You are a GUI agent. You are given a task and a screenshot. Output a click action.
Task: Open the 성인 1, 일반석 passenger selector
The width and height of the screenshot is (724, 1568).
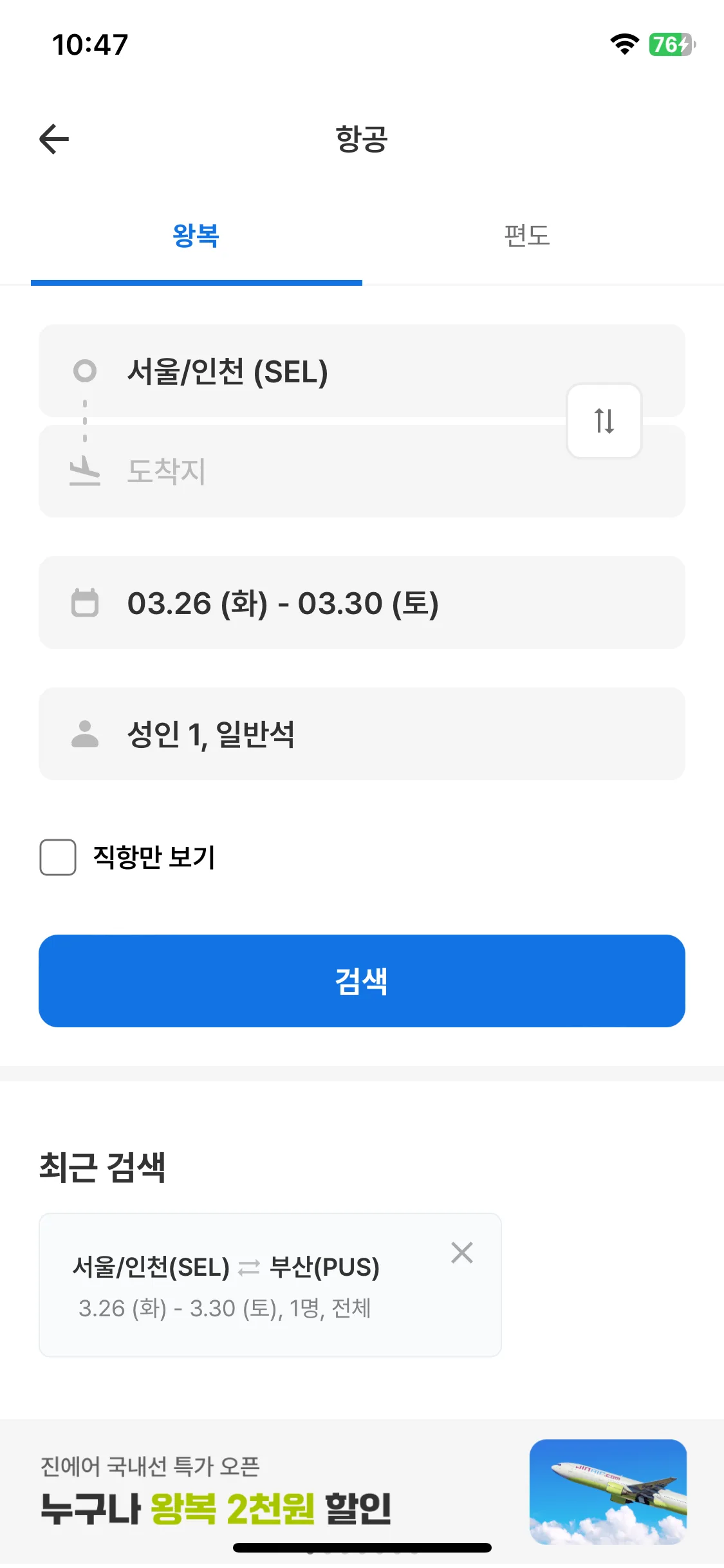pos(362,734)
